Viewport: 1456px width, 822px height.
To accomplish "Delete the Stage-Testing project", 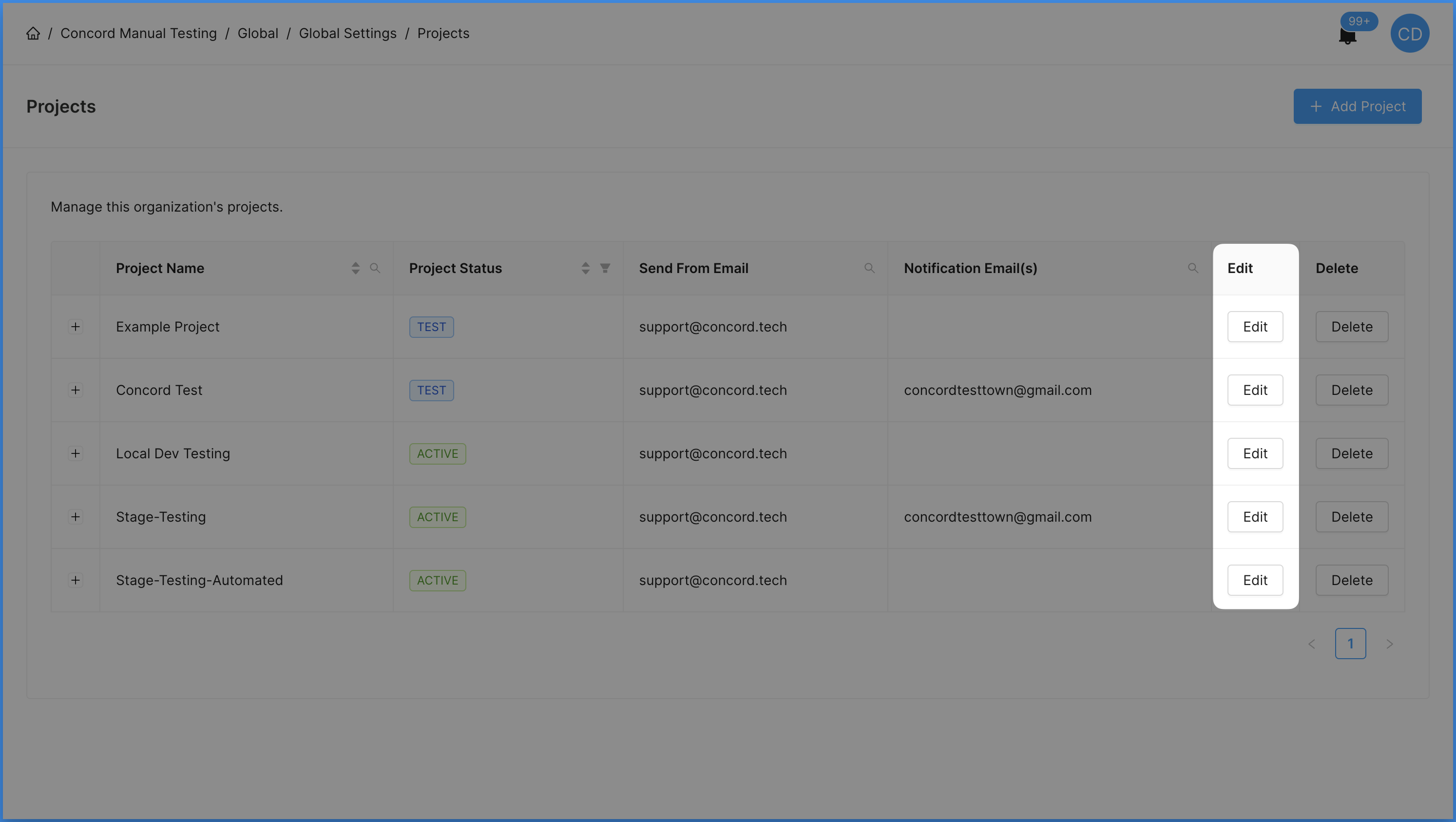I will 1351,516.
